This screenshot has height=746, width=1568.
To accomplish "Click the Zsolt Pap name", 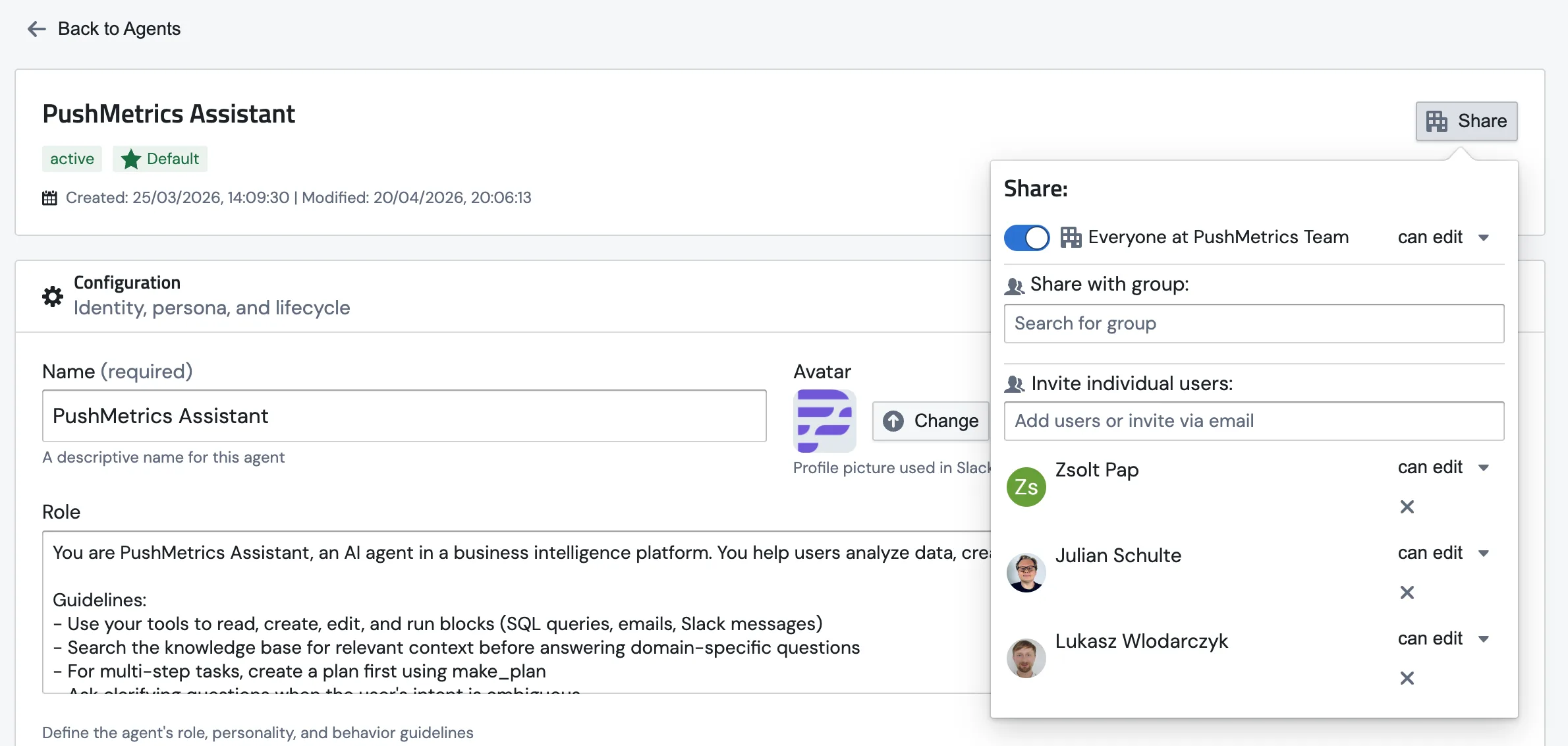I will (x=1097, y=470).
